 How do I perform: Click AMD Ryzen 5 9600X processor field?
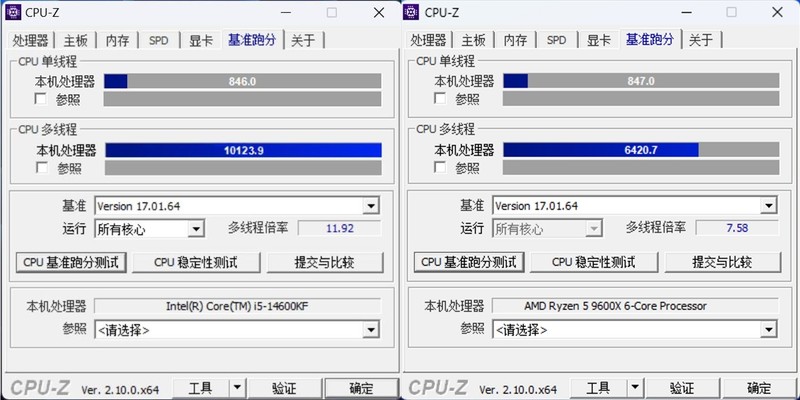coord(635,306)
